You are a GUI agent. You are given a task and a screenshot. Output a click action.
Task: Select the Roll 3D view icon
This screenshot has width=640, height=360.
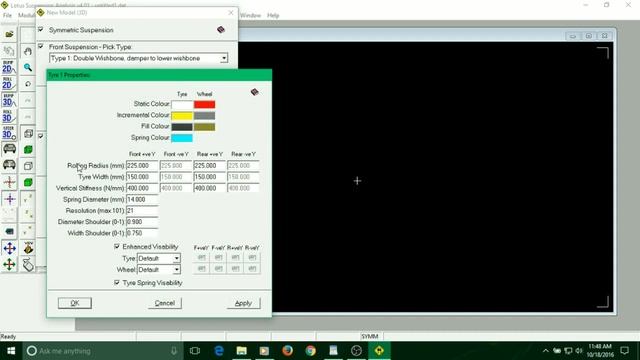coord(9,117)
